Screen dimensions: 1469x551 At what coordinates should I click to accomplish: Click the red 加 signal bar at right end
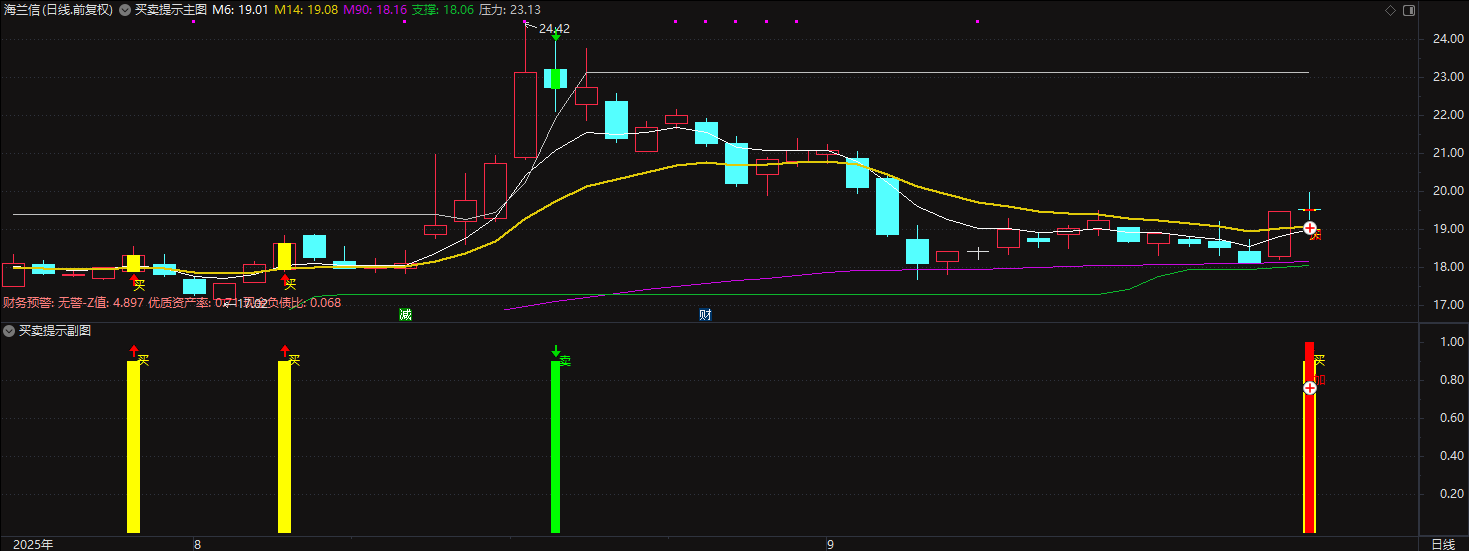pos(1309,437)
